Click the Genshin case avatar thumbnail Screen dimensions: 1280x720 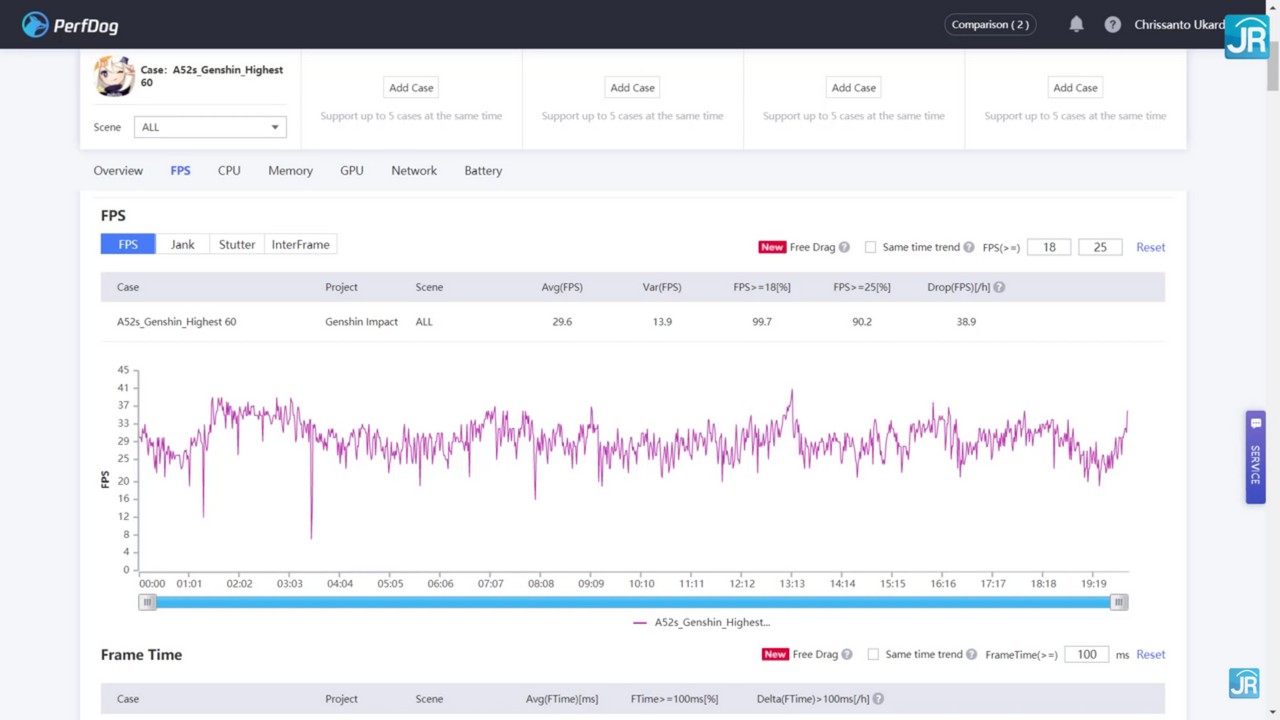114,76
